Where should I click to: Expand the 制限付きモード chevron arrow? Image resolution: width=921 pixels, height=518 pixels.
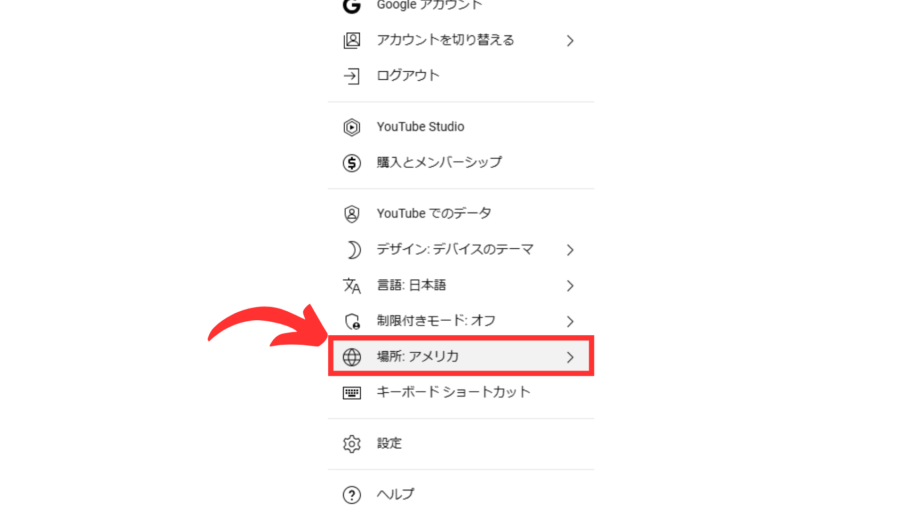coord(570,321)
